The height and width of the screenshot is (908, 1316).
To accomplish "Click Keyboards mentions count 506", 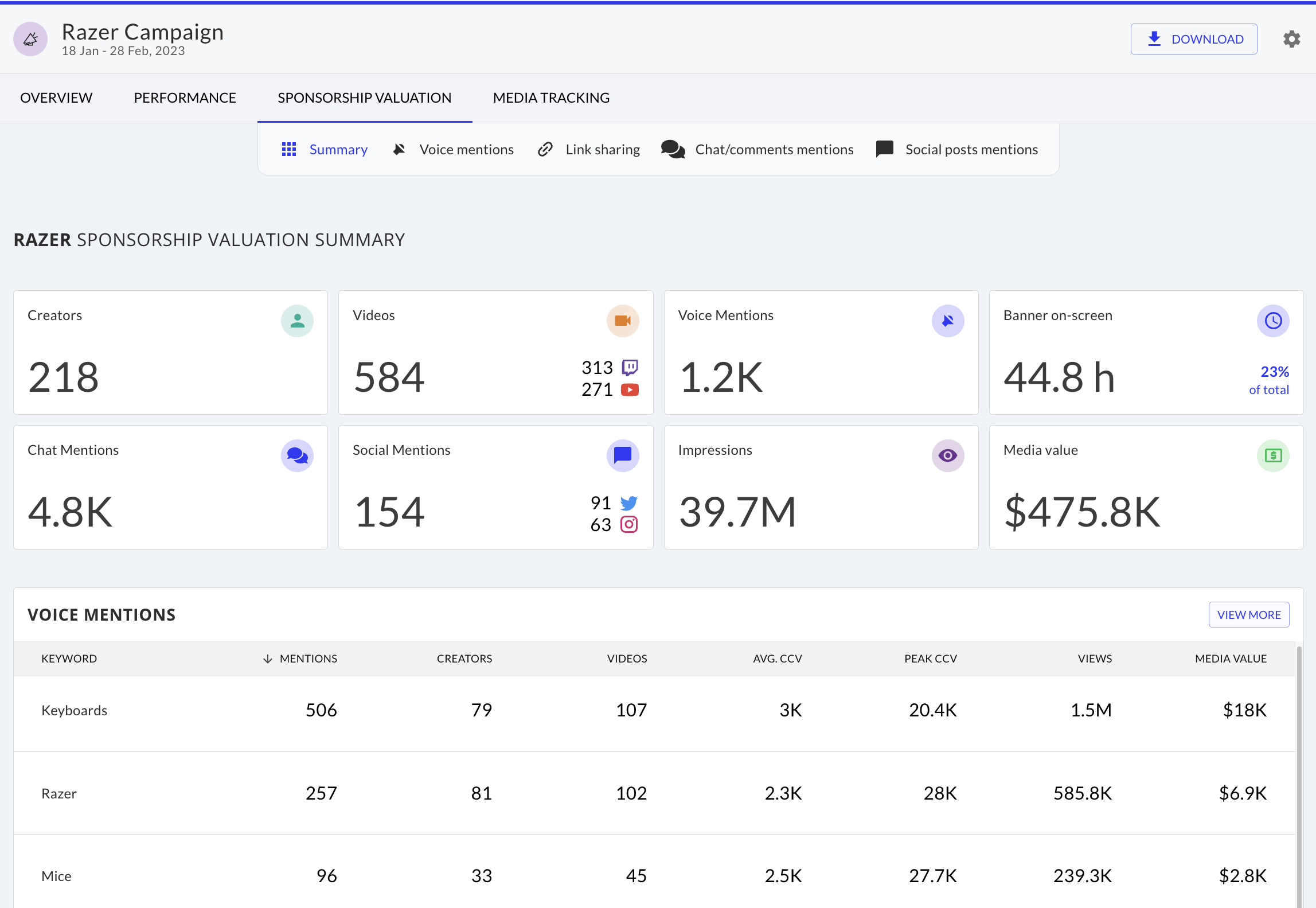I will point(321,711).
